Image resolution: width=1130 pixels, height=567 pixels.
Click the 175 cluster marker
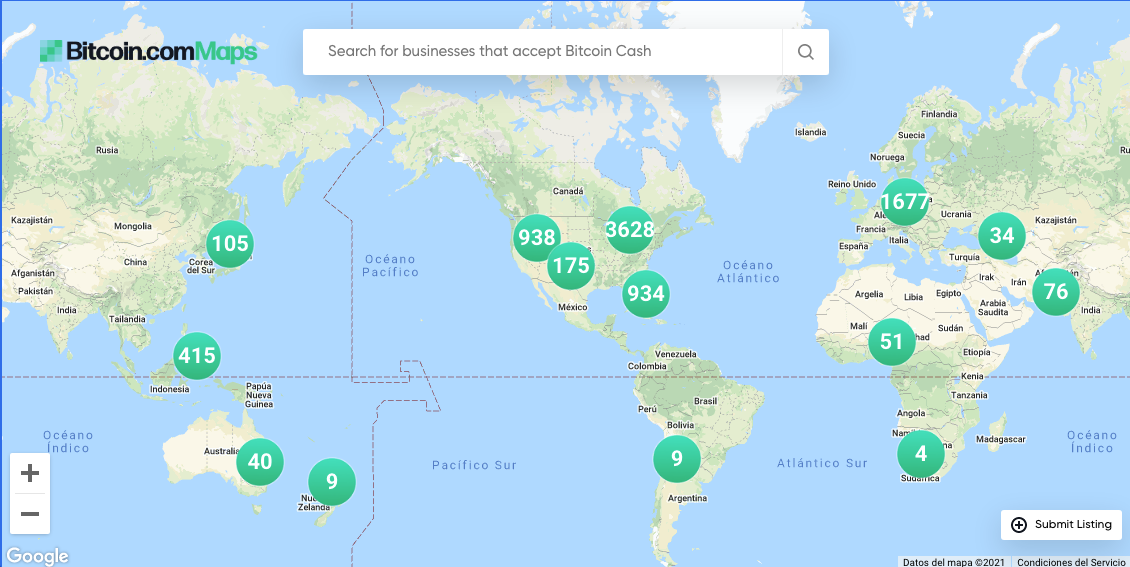pyautogui.click(x=571, y=266)
